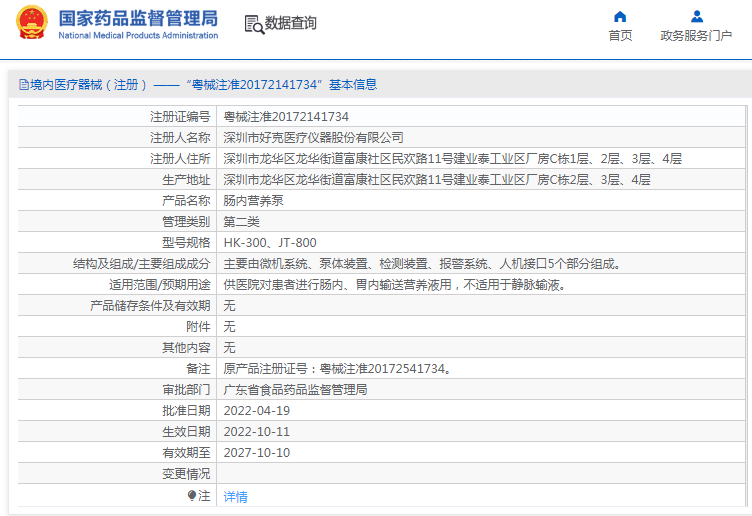Select the 适用范围 intended use description
This screenshot has width=752, height=516.
[x=397, y=285]
